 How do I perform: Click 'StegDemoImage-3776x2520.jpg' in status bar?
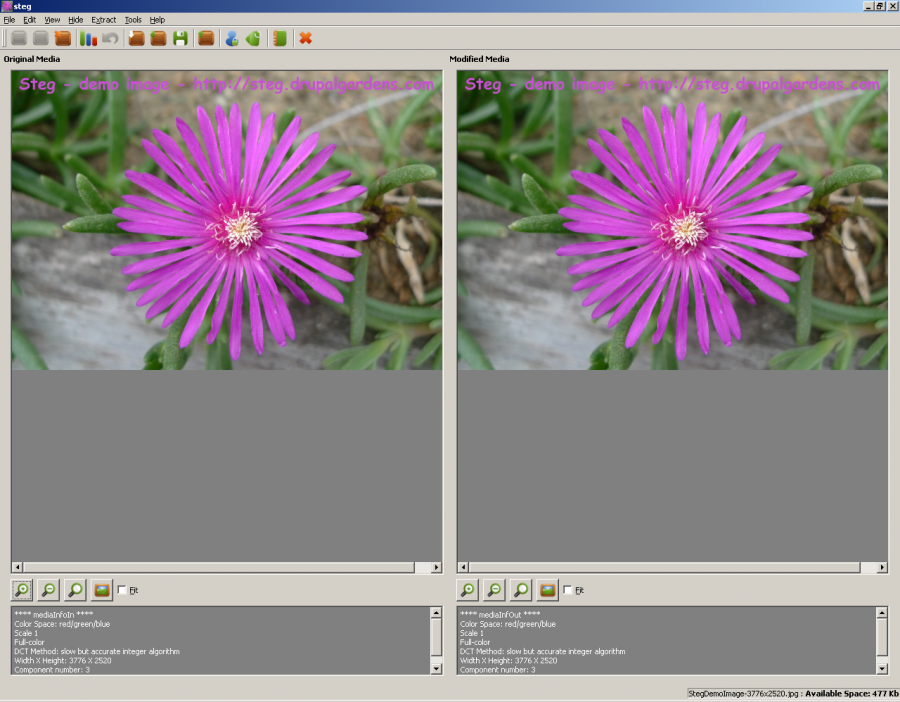743,693
